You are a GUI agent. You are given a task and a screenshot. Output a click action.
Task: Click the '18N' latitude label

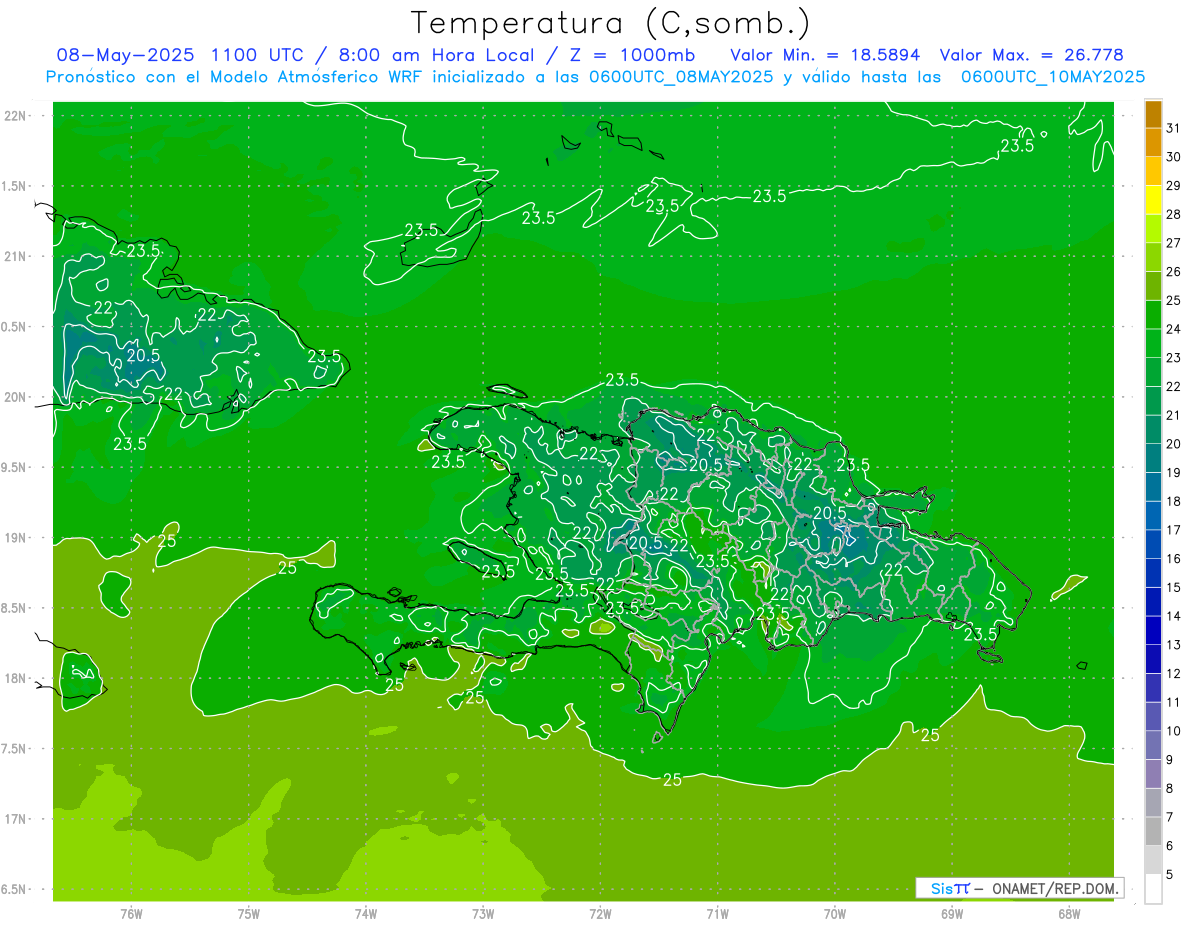click(x=14, y=678)
